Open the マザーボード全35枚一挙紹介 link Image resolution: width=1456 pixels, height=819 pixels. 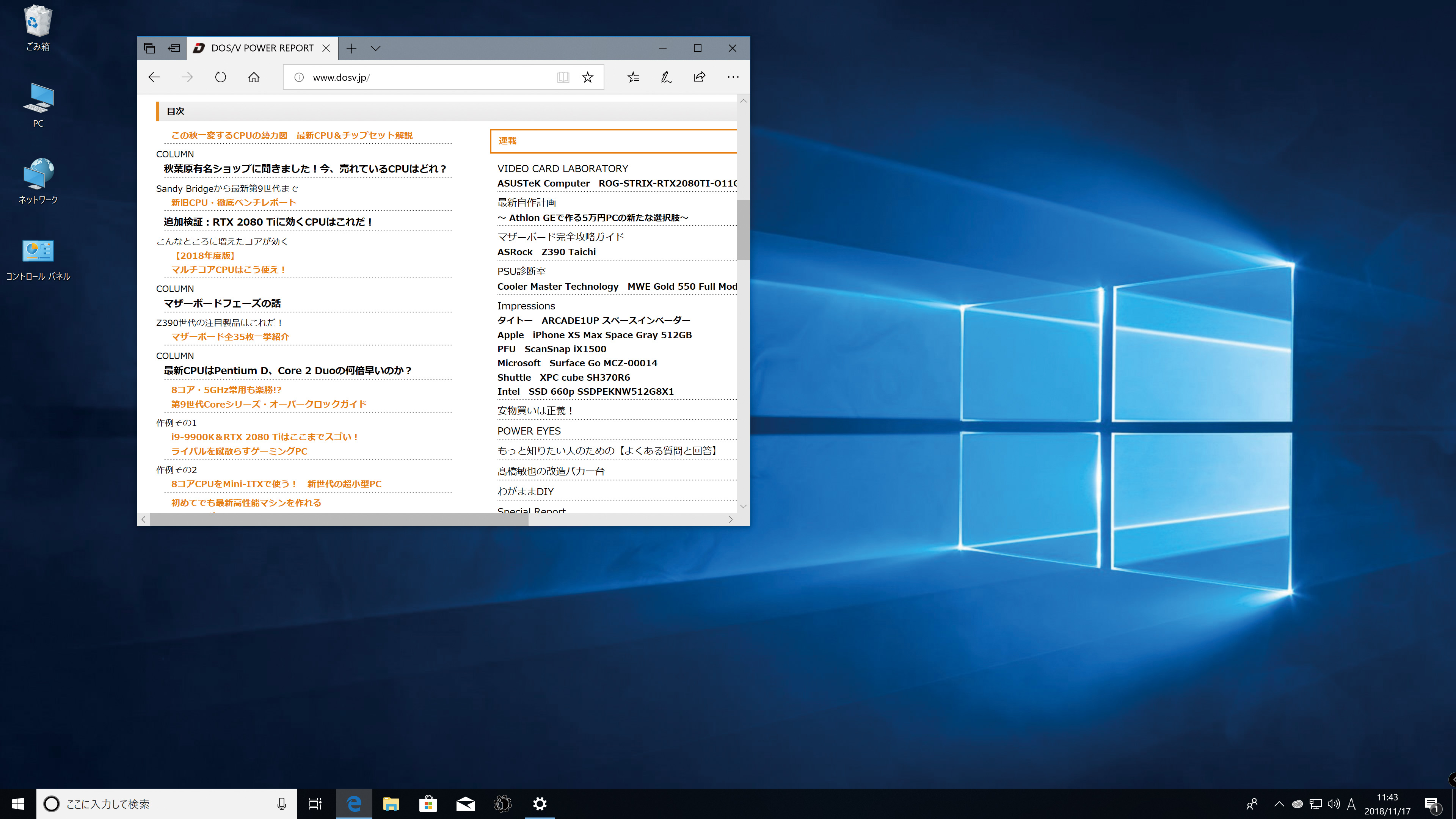pos(230,337)
